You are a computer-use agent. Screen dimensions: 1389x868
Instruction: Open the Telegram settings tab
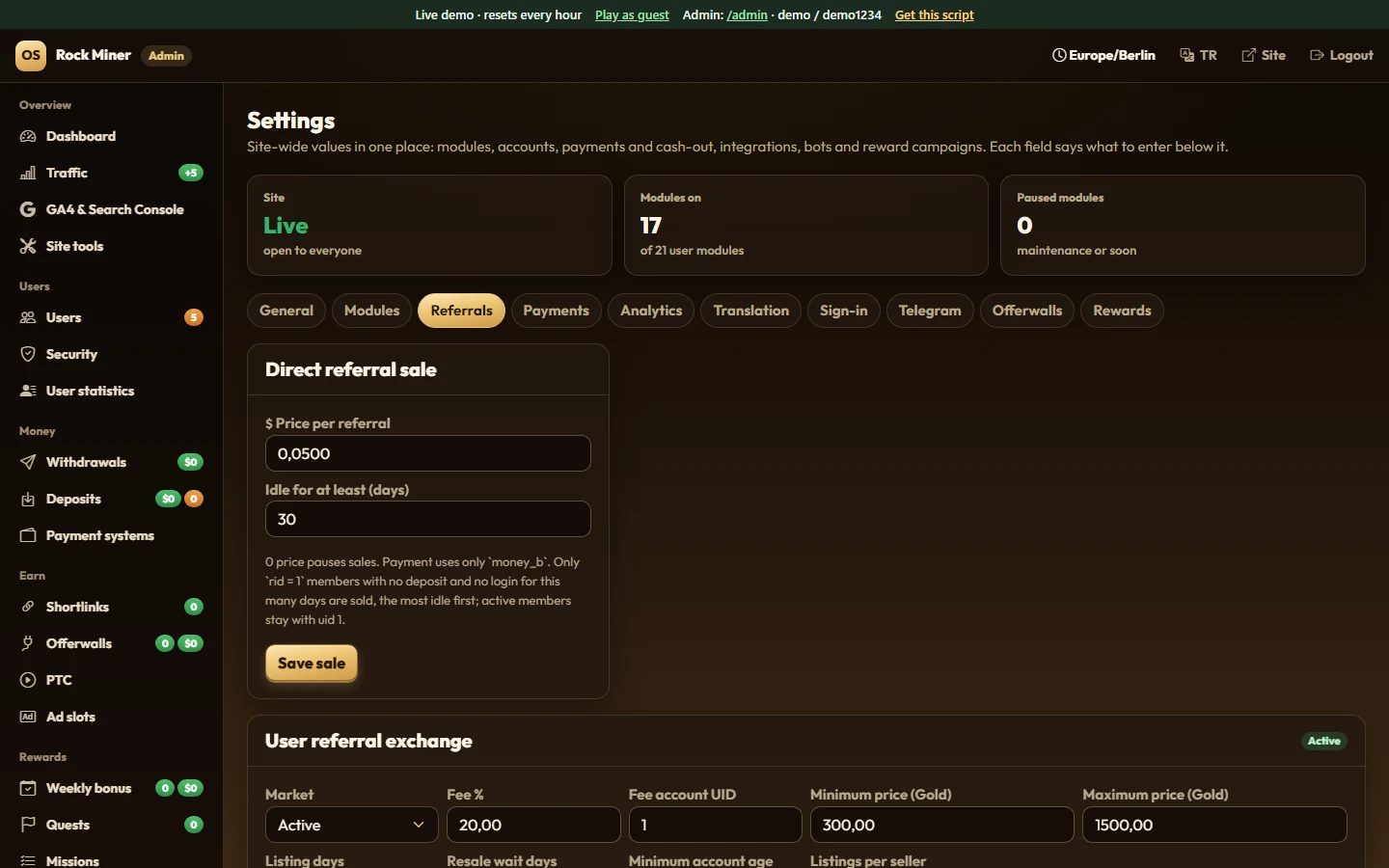(x=930, y=311)
